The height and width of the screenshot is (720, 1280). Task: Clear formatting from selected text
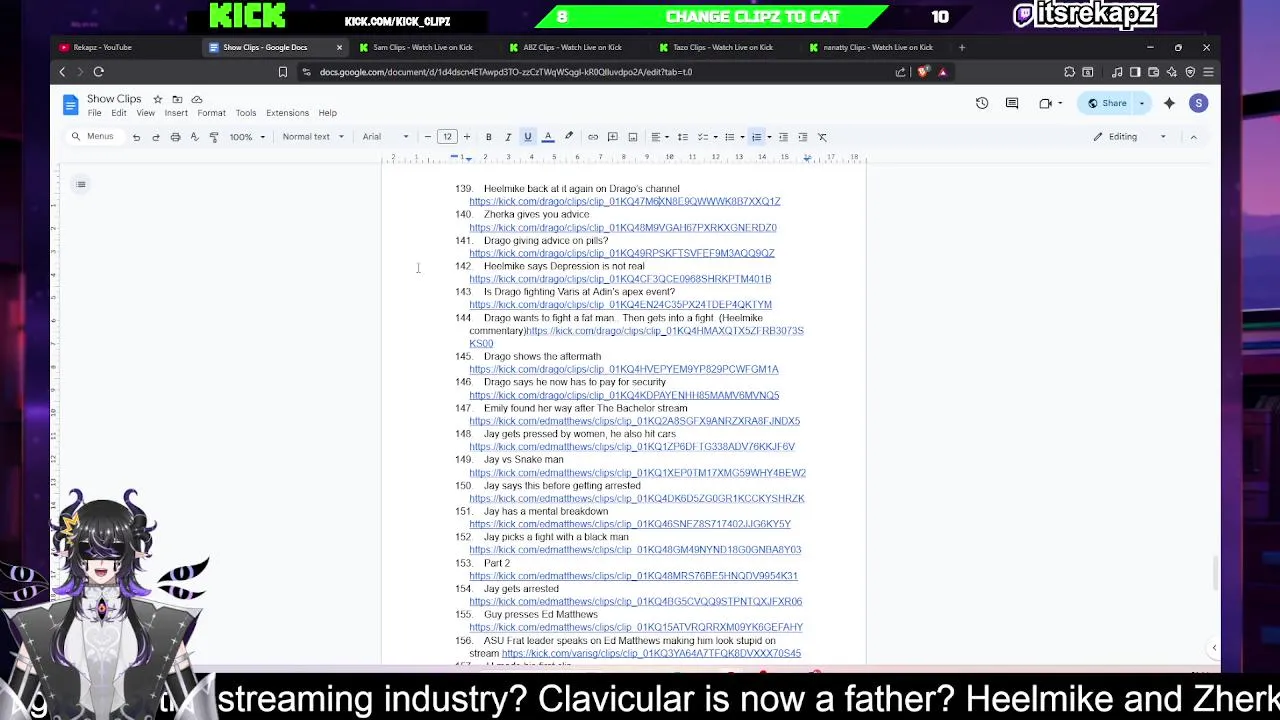822,137
